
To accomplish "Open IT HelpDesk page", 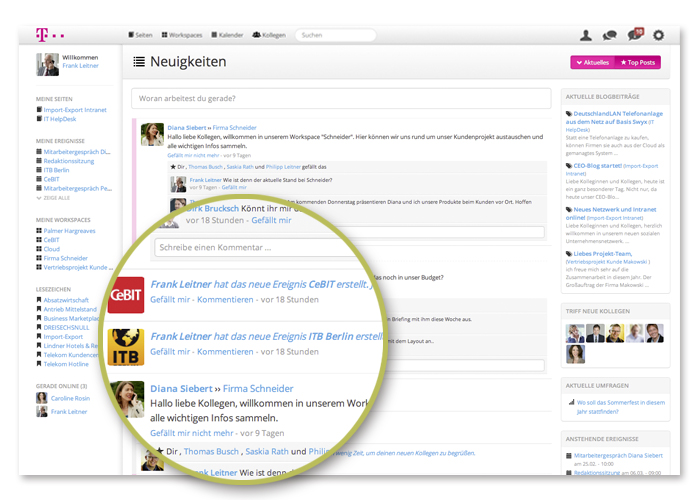I will pyautogui.click(x=60, y=119).
